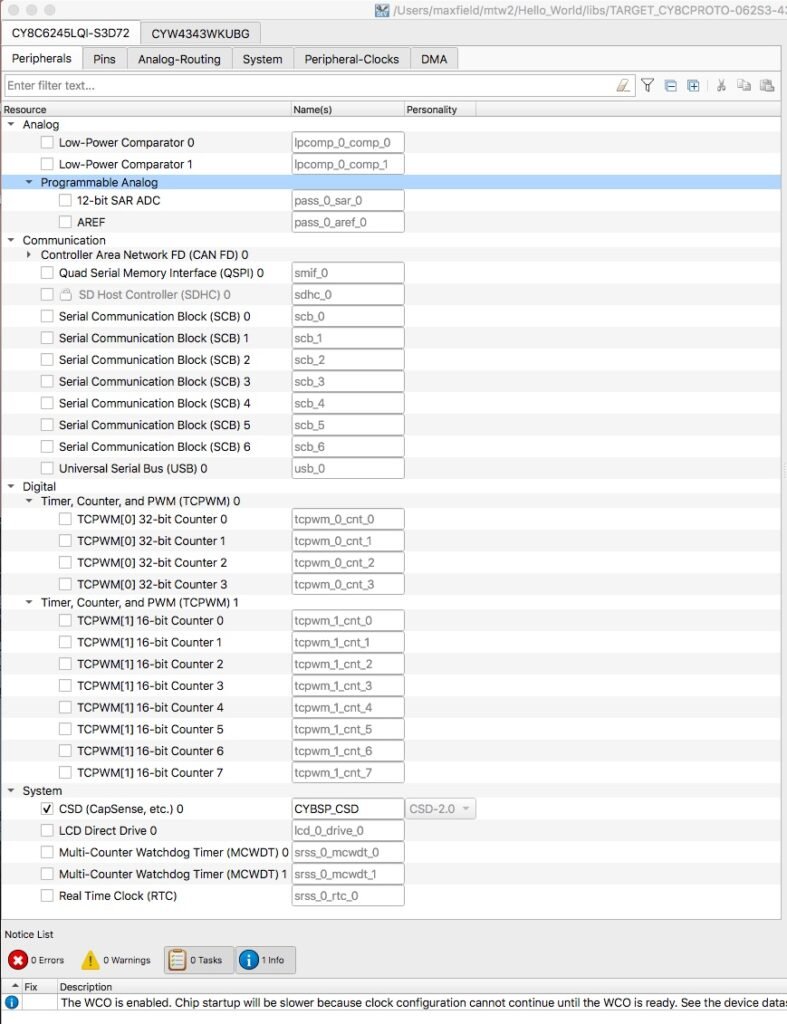The image size is (787, 1024).
Task: Click the Paste icon in toolbar
Action: point(767,86)
